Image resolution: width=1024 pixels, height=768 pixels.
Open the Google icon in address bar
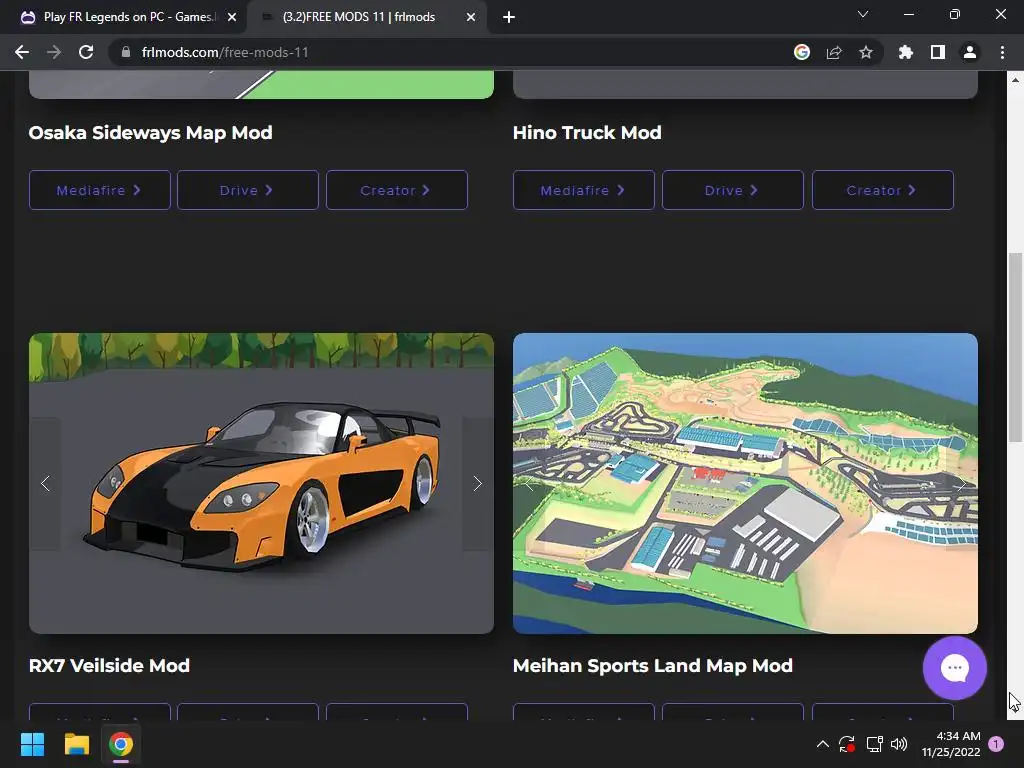(x=802, y=52)
